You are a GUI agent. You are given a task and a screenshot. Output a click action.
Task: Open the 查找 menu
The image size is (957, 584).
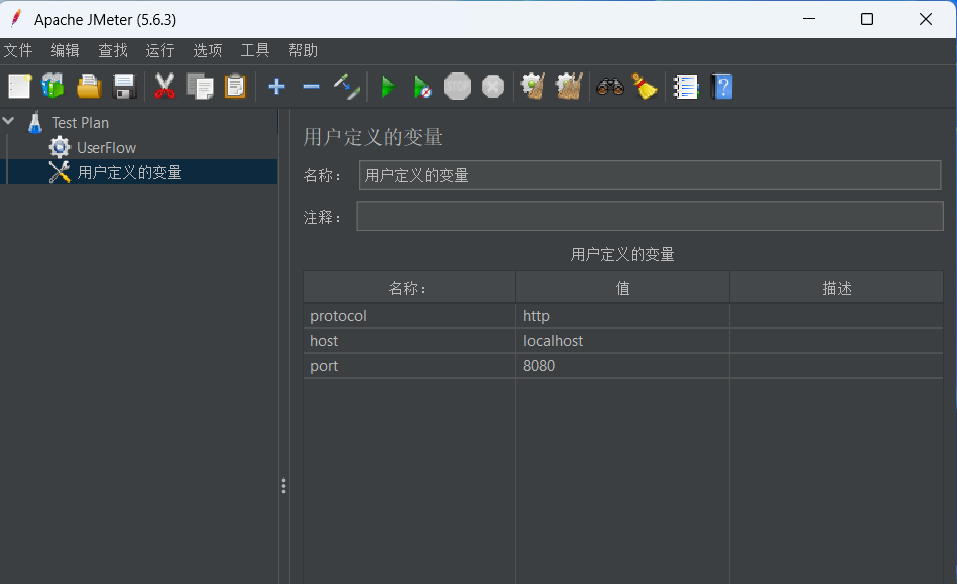point(113,50)
